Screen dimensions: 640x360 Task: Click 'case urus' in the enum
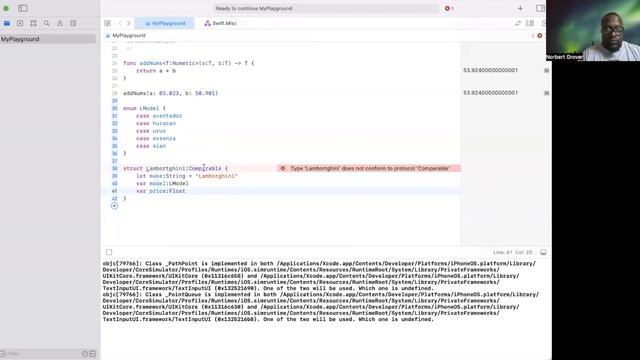[151, 131]
